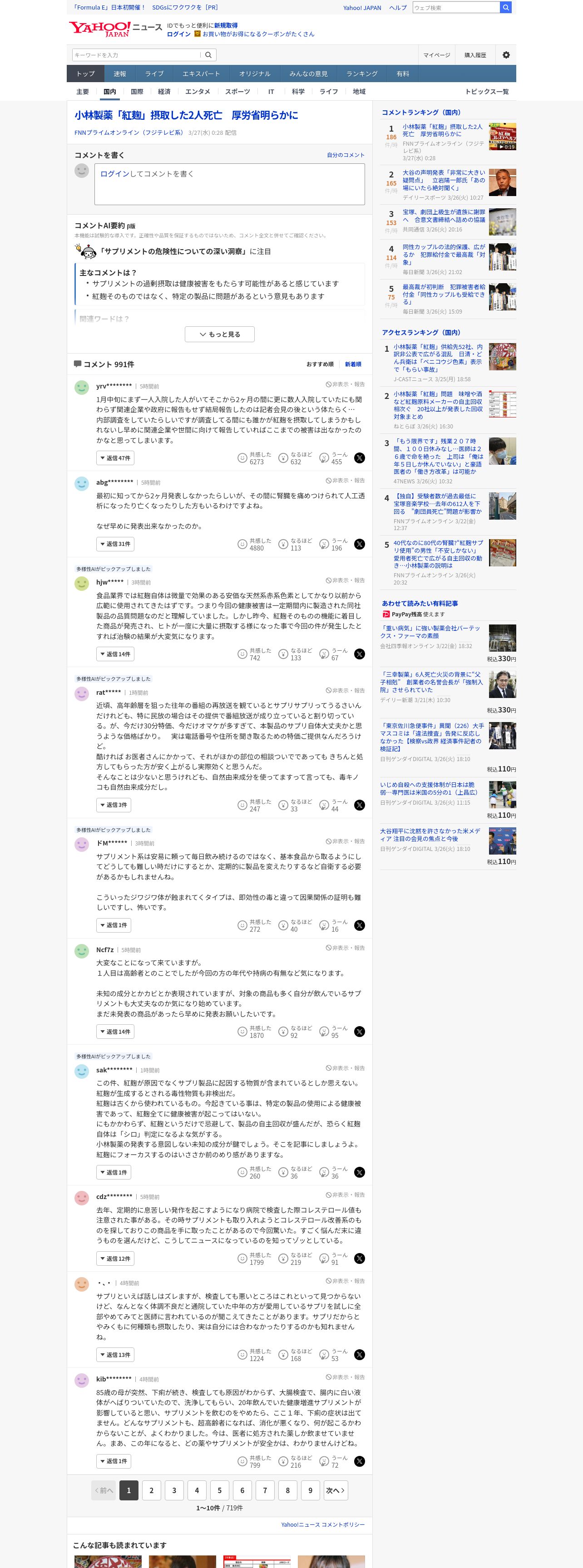Screen dimensions: 583x1568
Task: Expand 返信12件 replies
Action: [115, 1259]
